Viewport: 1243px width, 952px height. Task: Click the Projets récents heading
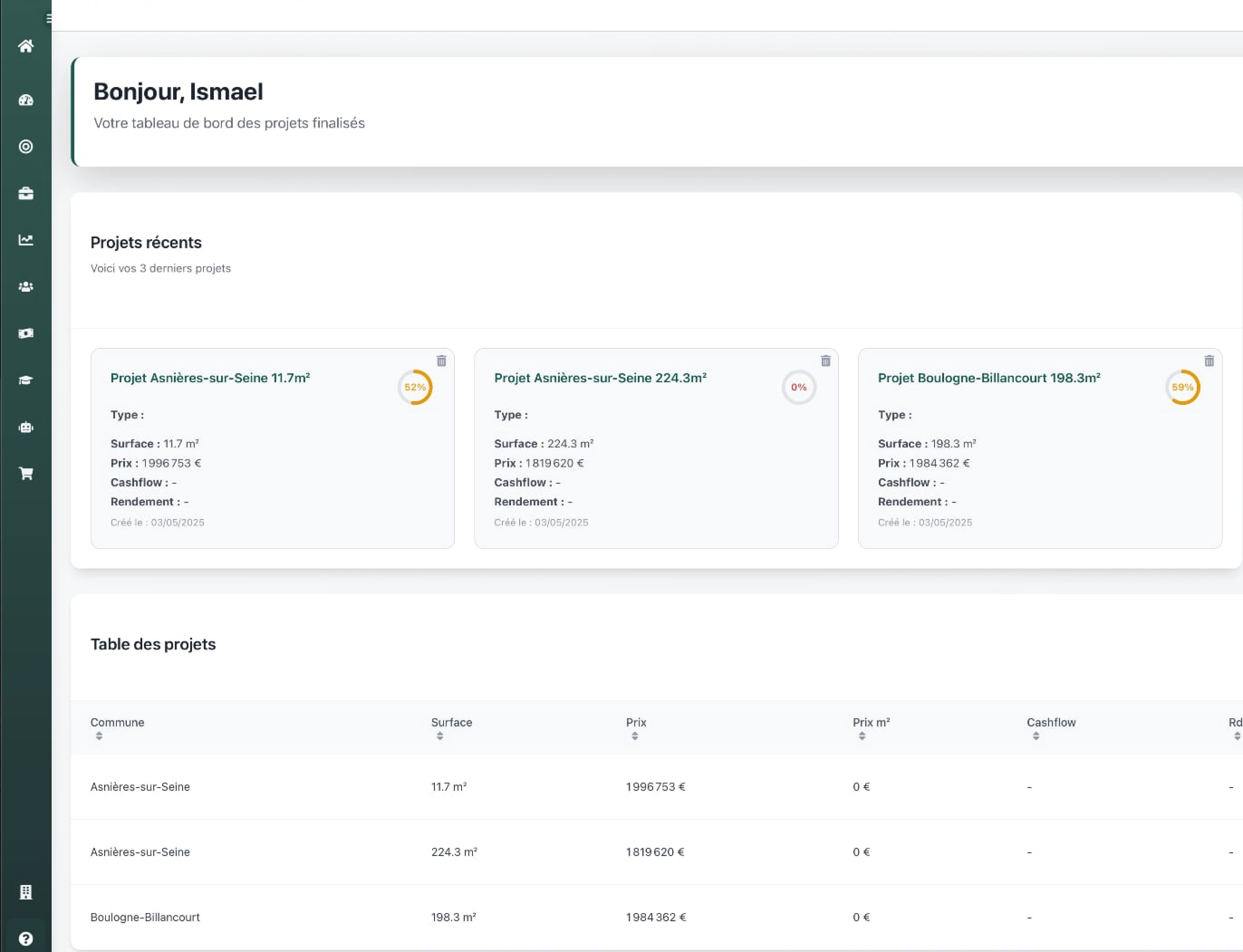[146, 243]
